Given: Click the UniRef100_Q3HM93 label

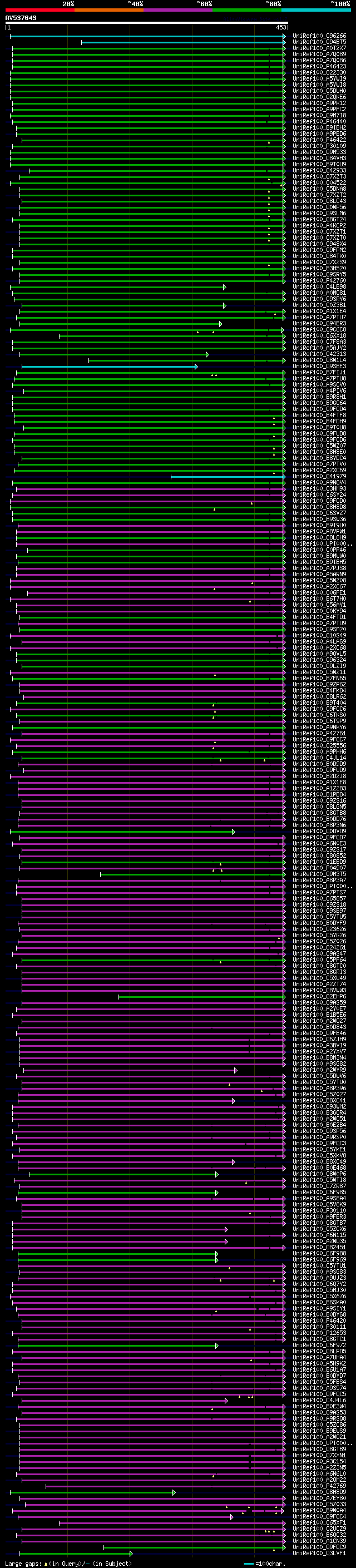Looking at the screenshot, I should coord(319,489).
